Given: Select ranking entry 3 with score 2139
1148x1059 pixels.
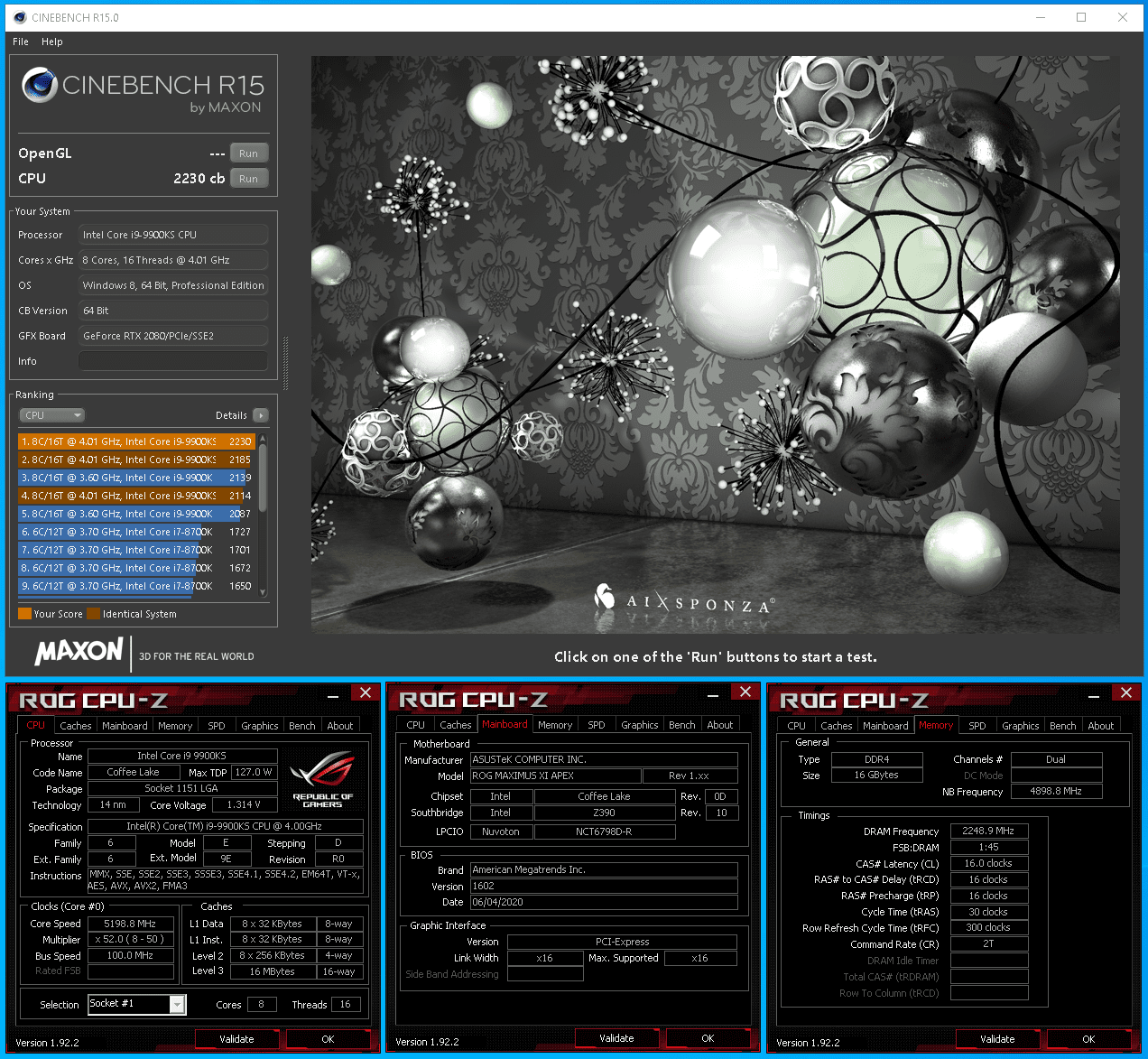Looking at the screenshot, I should pos(135,478).
